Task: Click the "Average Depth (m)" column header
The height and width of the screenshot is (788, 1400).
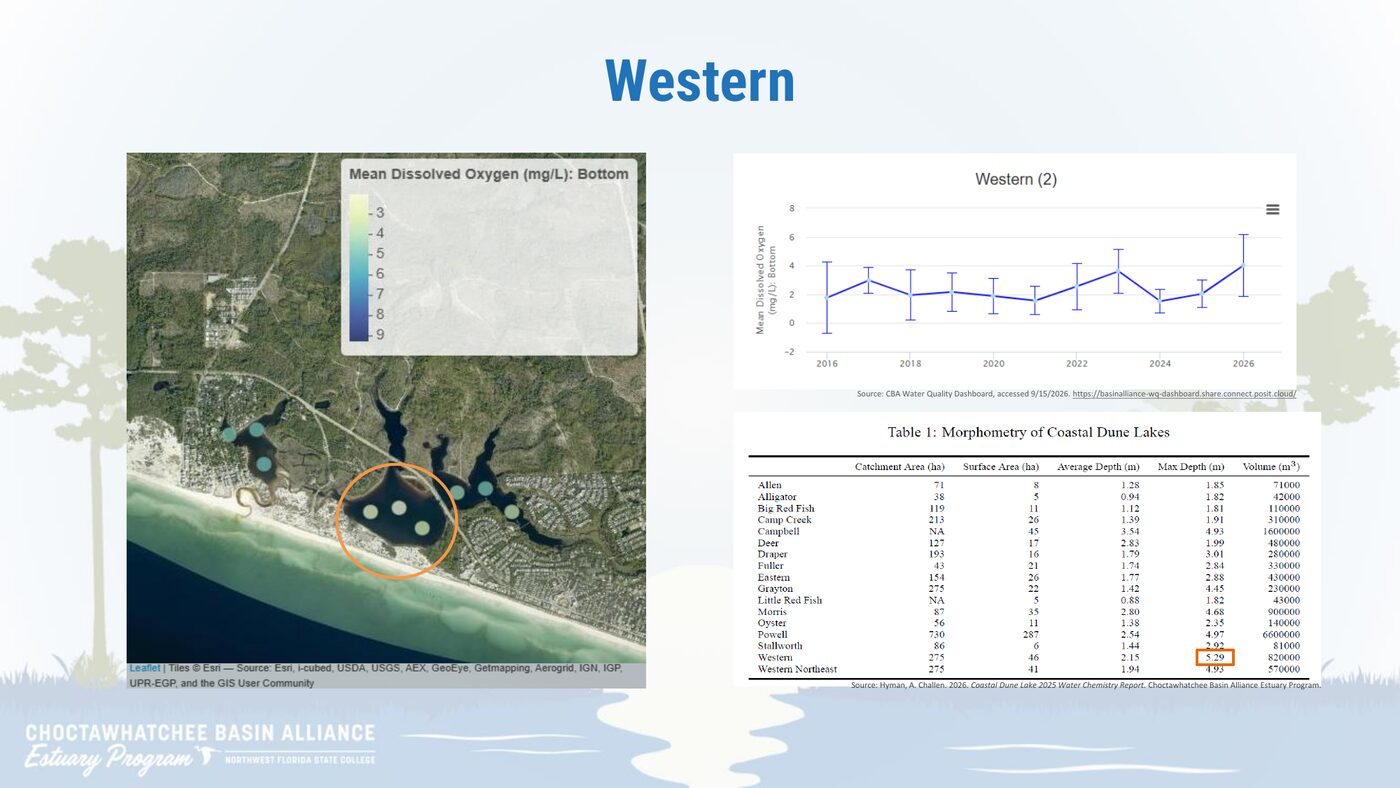Action: tap(1098, 467)
